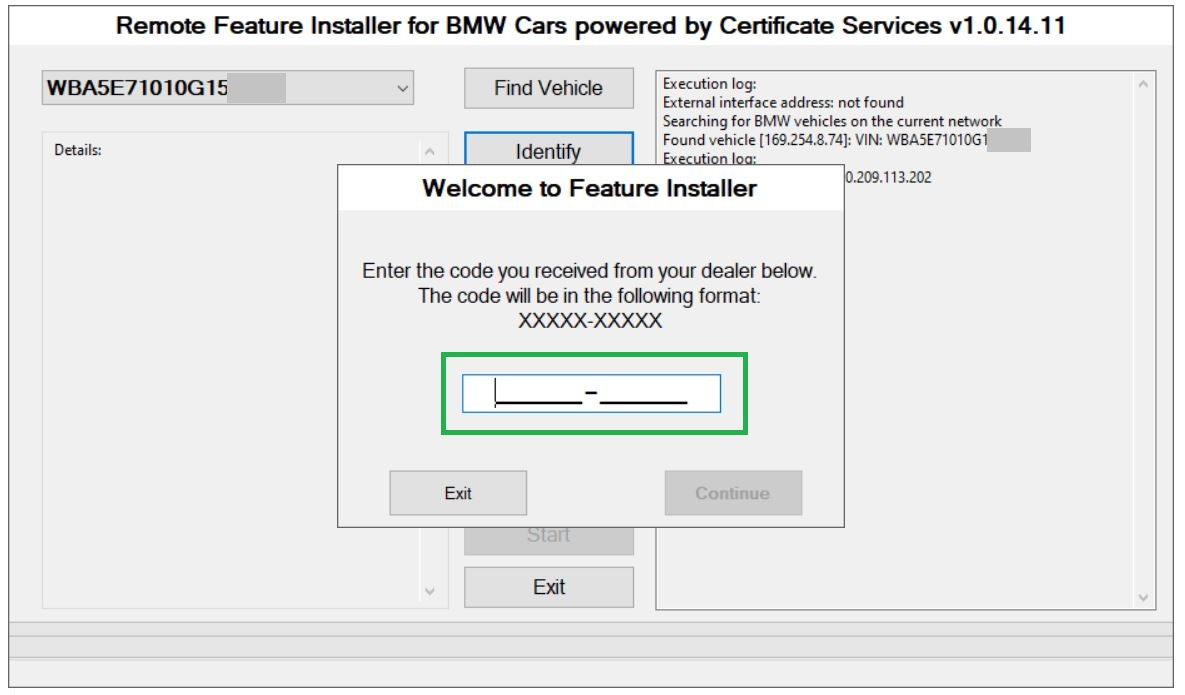Click the 'Welcome to Feature Installer' dialog title
1185x695 pixels.
(589, 188)
